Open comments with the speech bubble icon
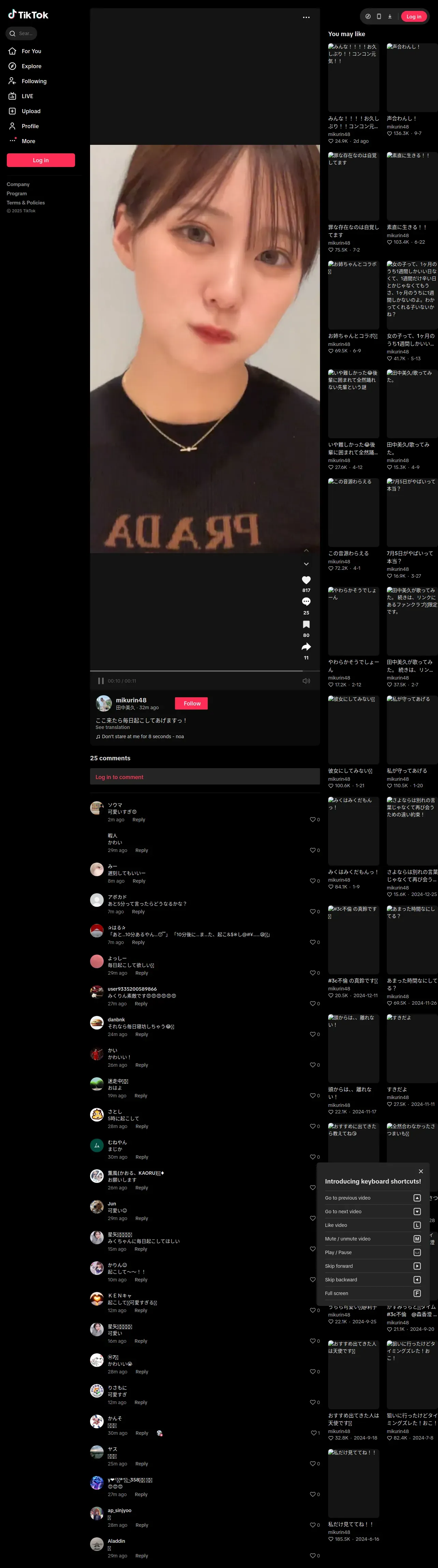 [306, 602]
